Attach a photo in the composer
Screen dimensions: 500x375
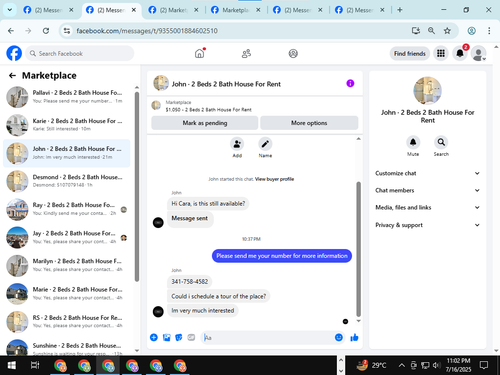point(166,337)
